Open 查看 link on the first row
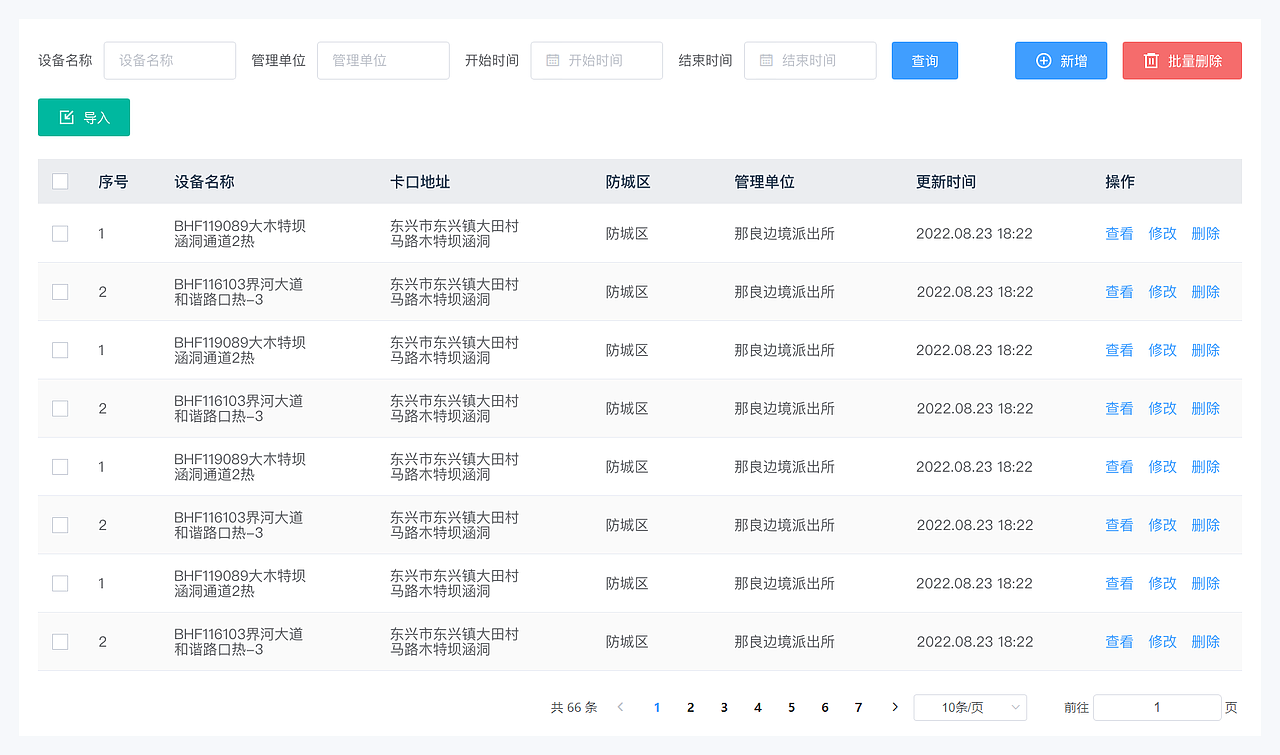 1119,233
